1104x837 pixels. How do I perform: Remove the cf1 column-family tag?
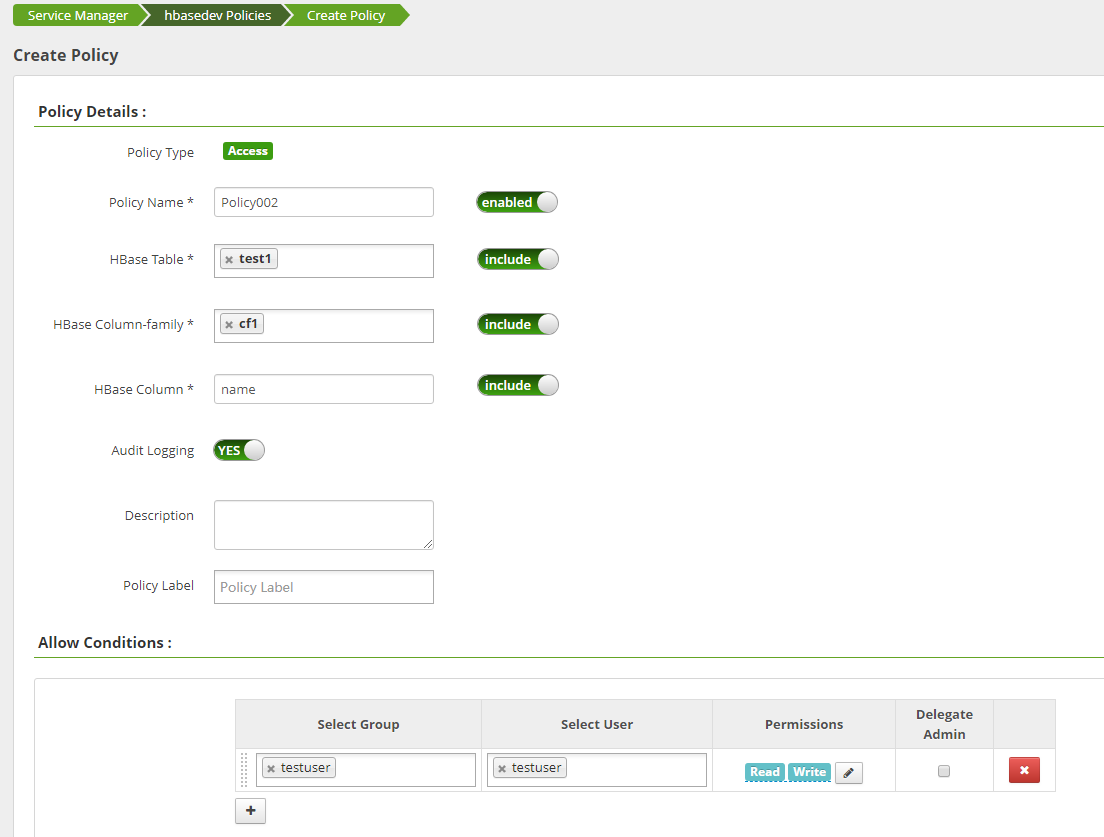[229, 325]
